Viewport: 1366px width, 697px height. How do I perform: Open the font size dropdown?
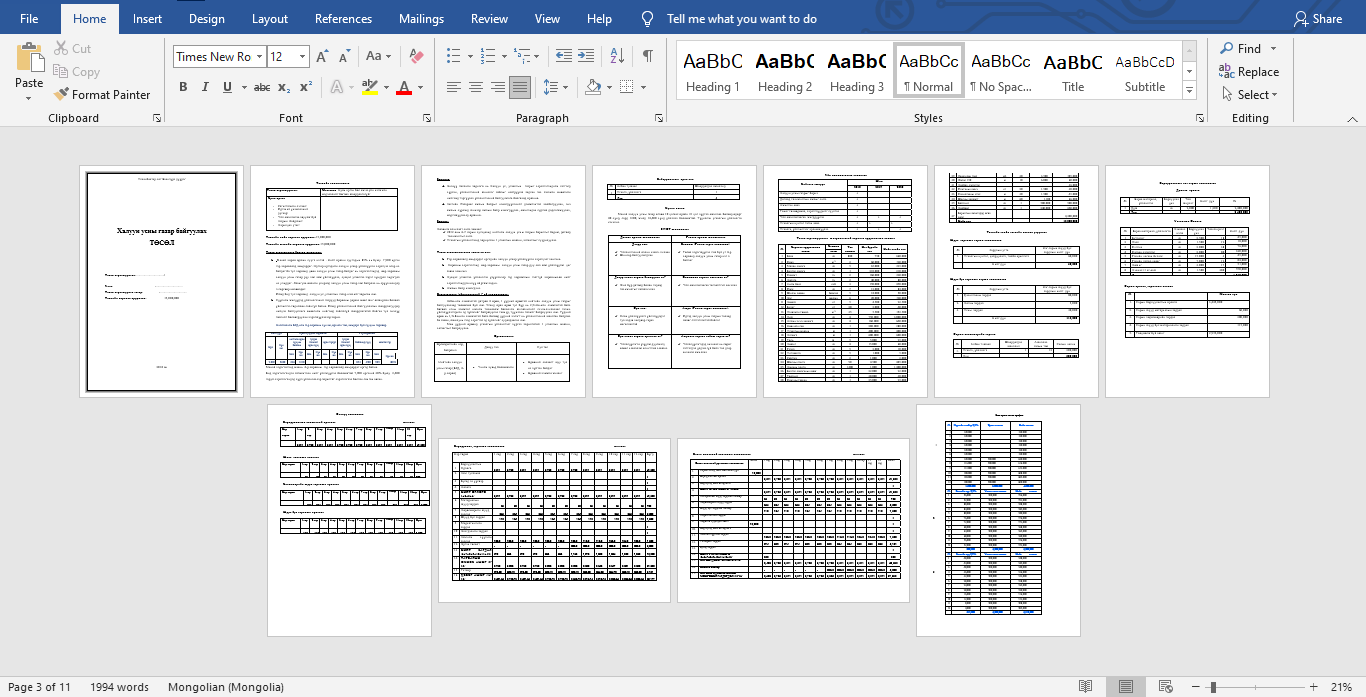tap(301, 57)
